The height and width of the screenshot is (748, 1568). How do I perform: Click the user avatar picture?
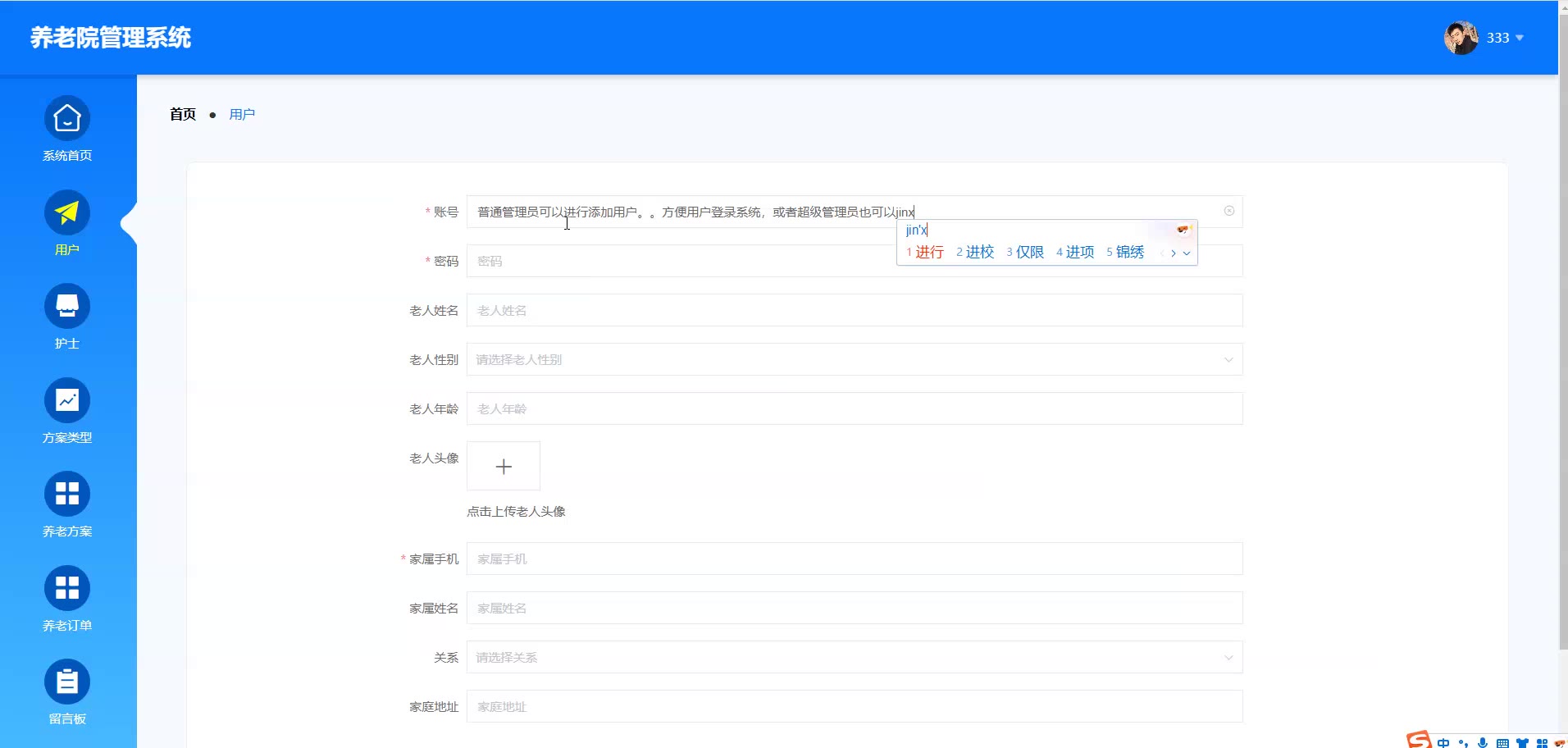tap(1461, 38)
